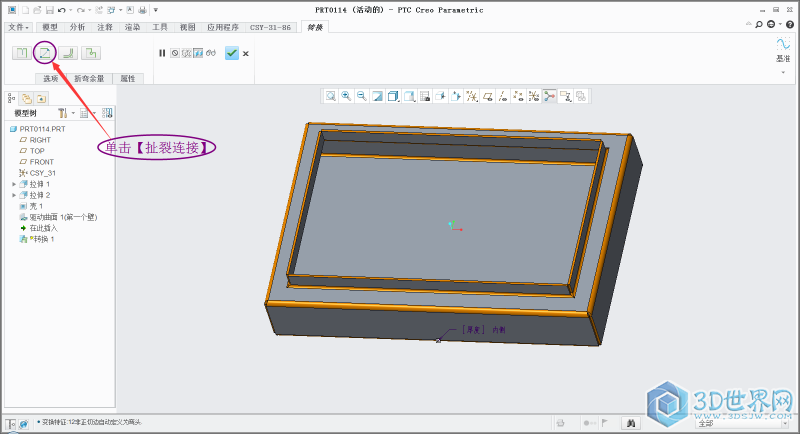Screen dimensions: 800x434
Task: Open the Redo history dropdown arrow
Action: [89, 10]
